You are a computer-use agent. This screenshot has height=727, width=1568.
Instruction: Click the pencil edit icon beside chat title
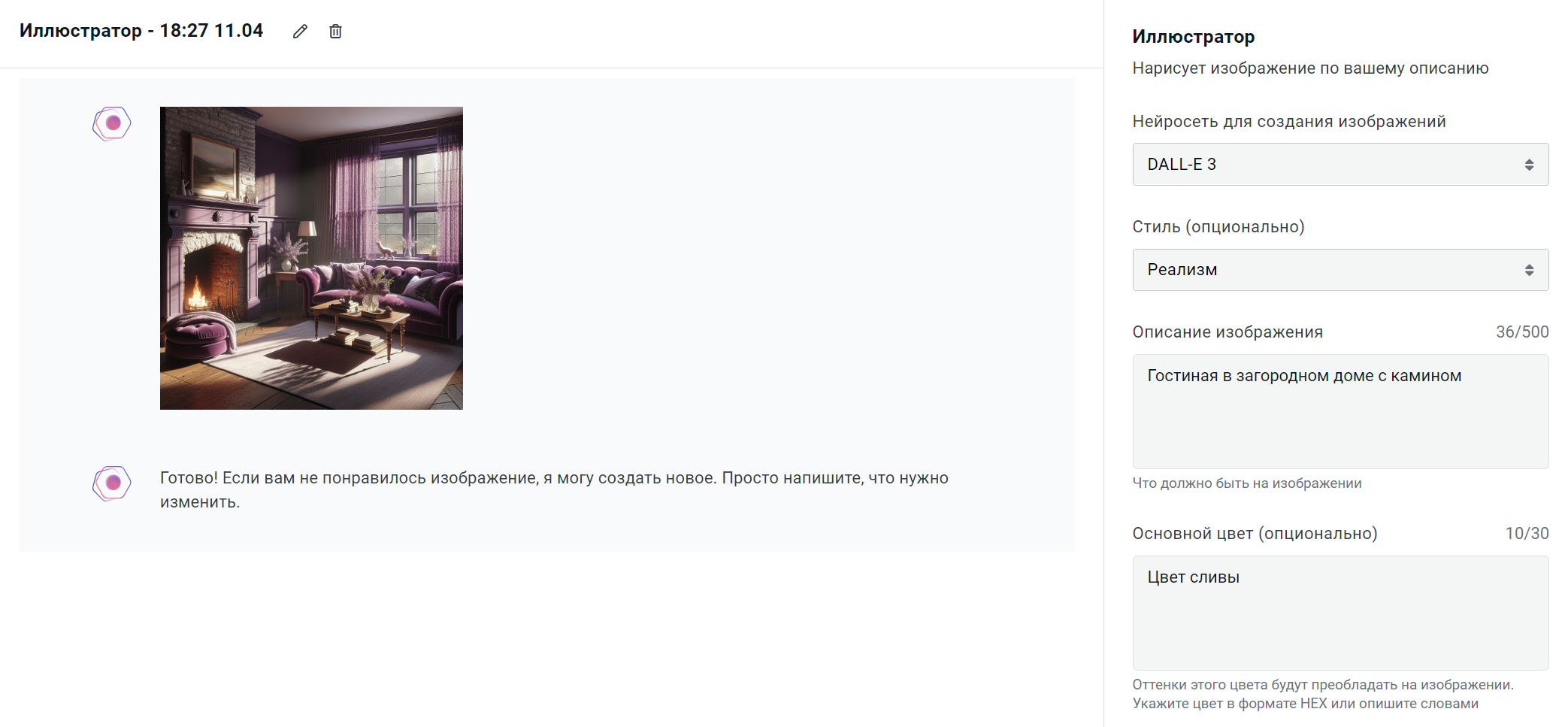click(300, 31)
